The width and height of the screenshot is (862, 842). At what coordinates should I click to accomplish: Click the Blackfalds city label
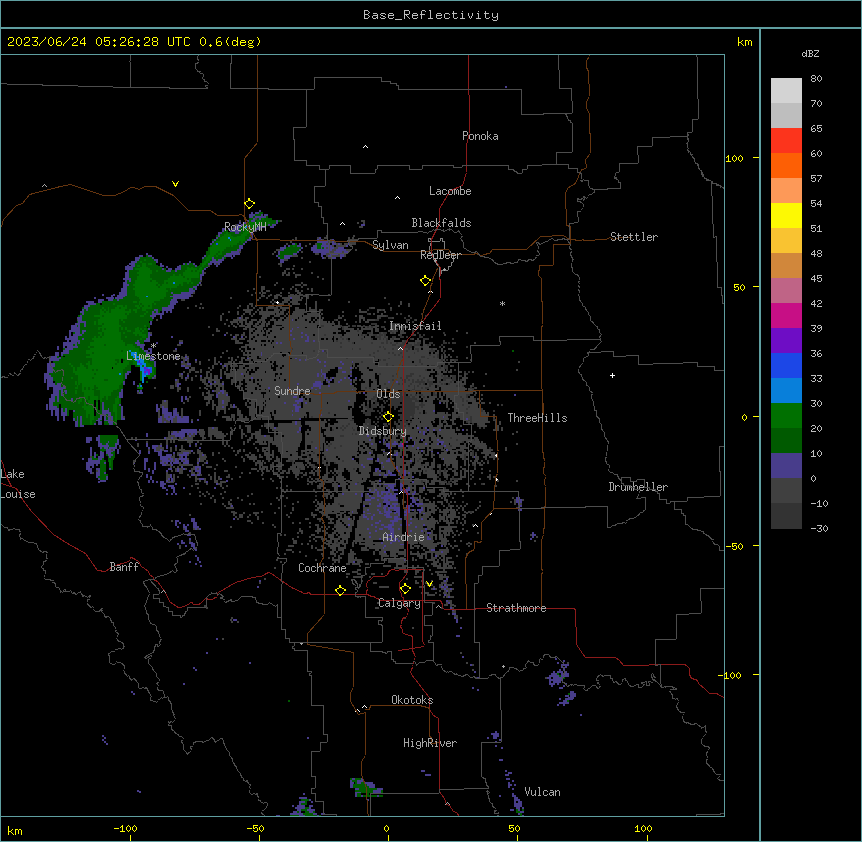pyautogui.click(x=441, y=223)
